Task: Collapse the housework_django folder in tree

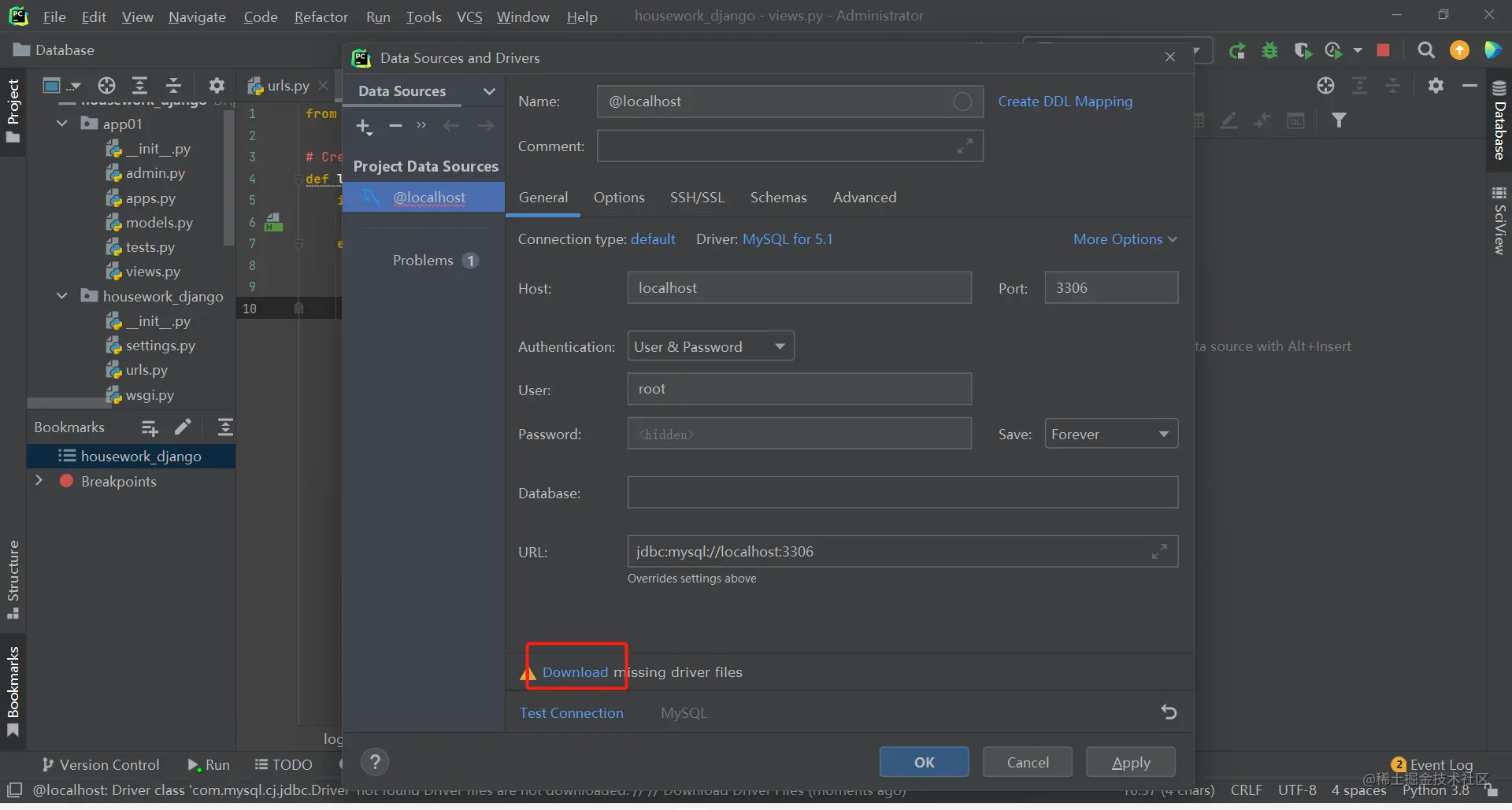Action: tap(62, 296)
